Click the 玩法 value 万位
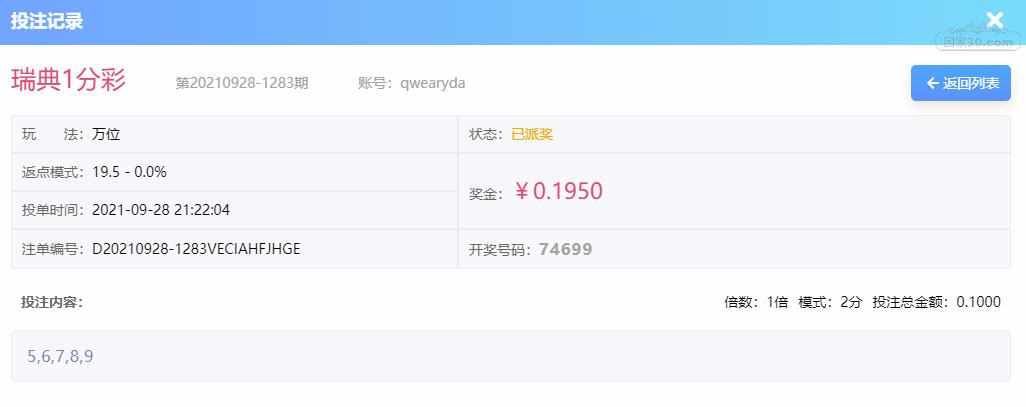The width and height of the screenshot is (1026, 407). [106, 134]
